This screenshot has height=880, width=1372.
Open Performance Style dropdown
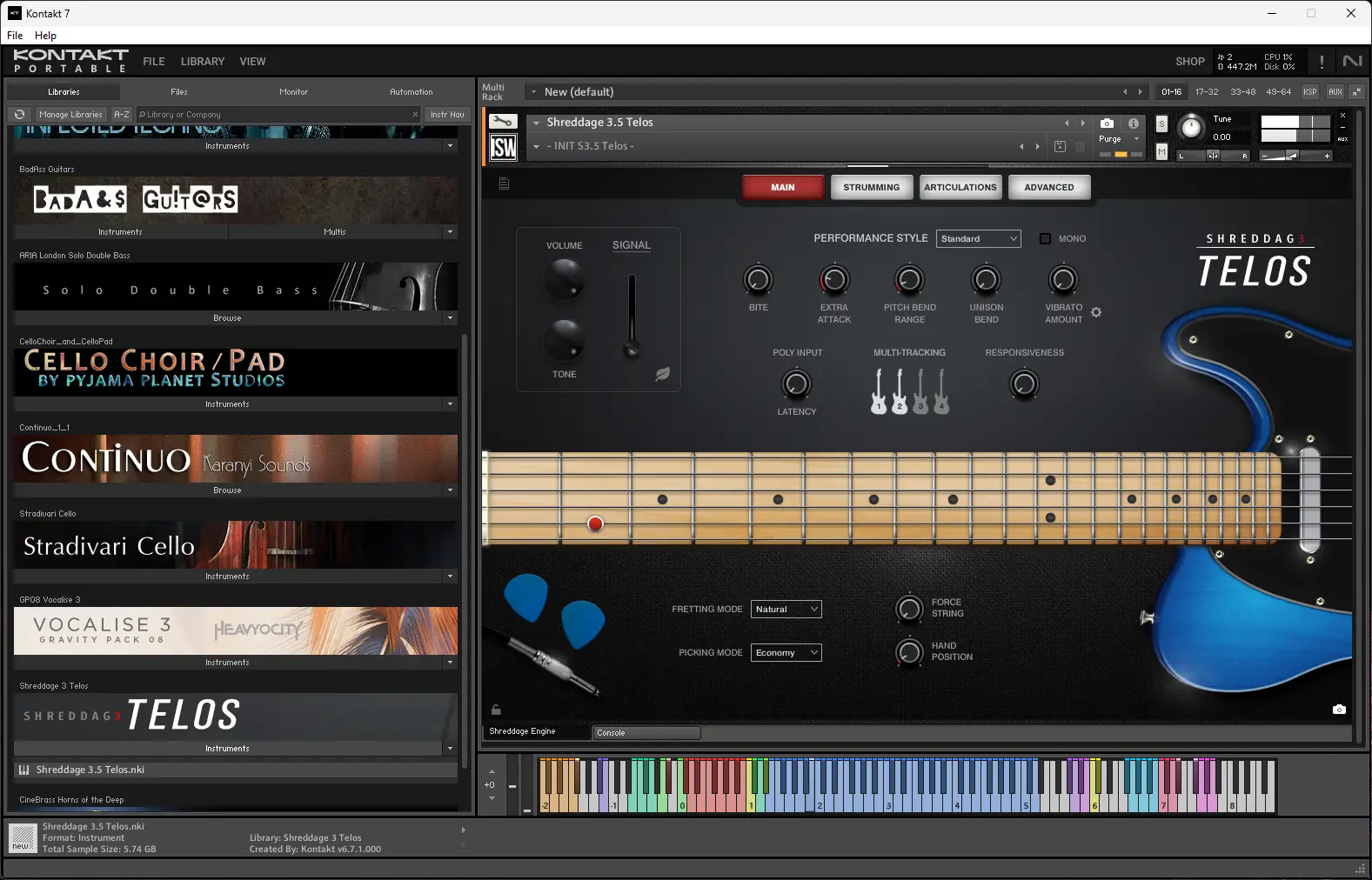(x=979, y=238)
